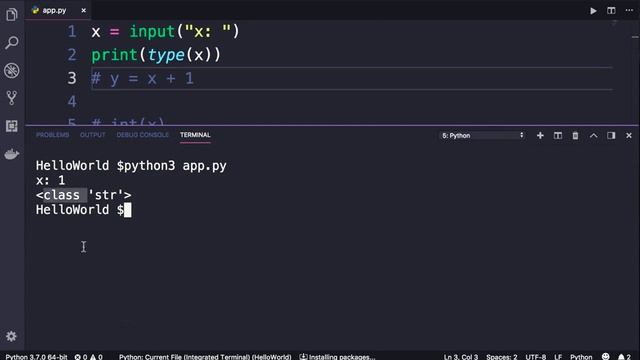Close the app.py tab

[83, 10]
